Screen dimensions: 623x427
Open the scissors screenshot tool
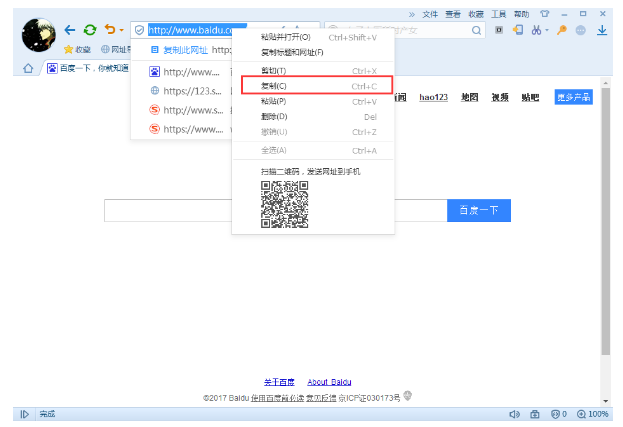pos(536,30)
